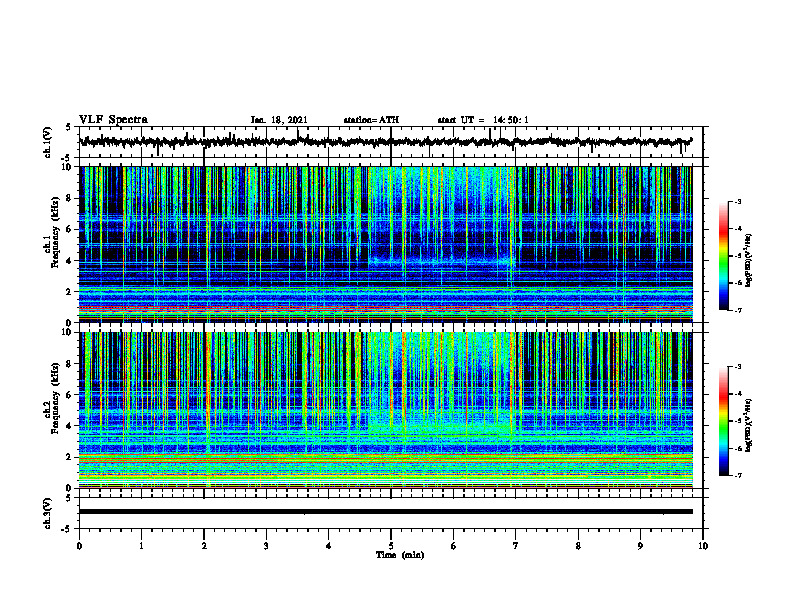The width and height of the screenshot is (792, 612).
Task: Click the "4" kHz tick on ch.1 frequency axis
Action: pyautogui.click(x=71, y=261)
